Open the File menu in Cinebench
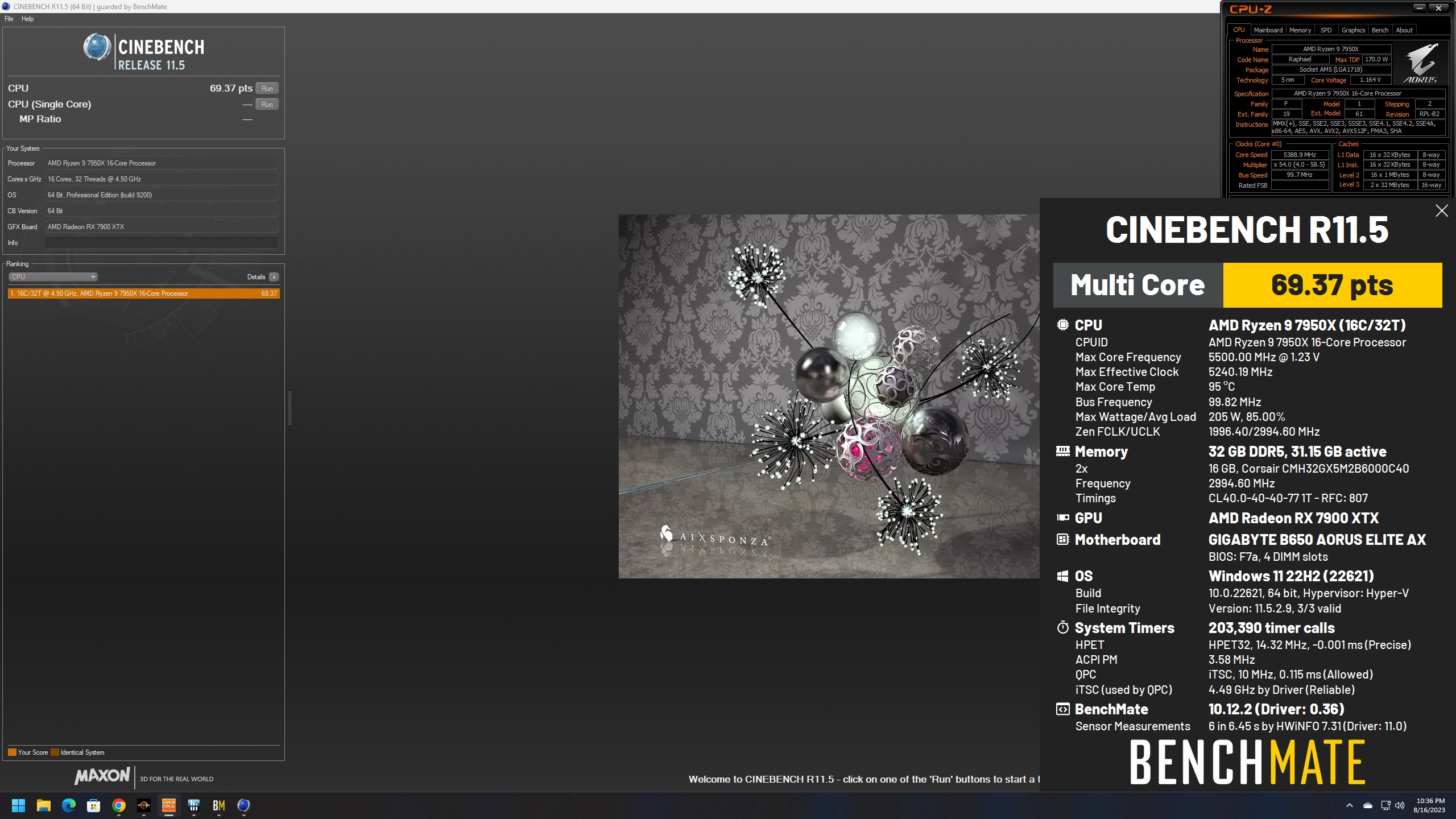 pyautogui.click(x=9, y=19)
